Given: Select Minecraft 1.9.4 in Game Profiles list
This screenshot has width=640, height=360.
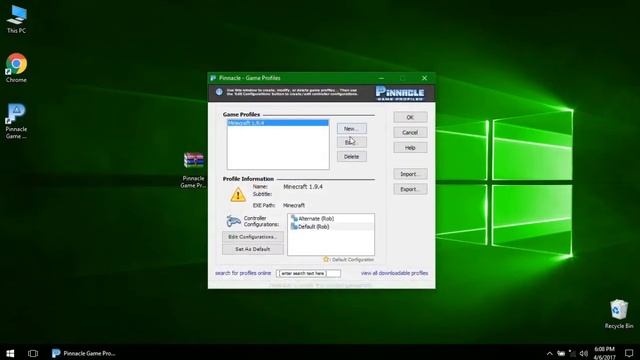Looking at the screenshot, I should 278,123.
